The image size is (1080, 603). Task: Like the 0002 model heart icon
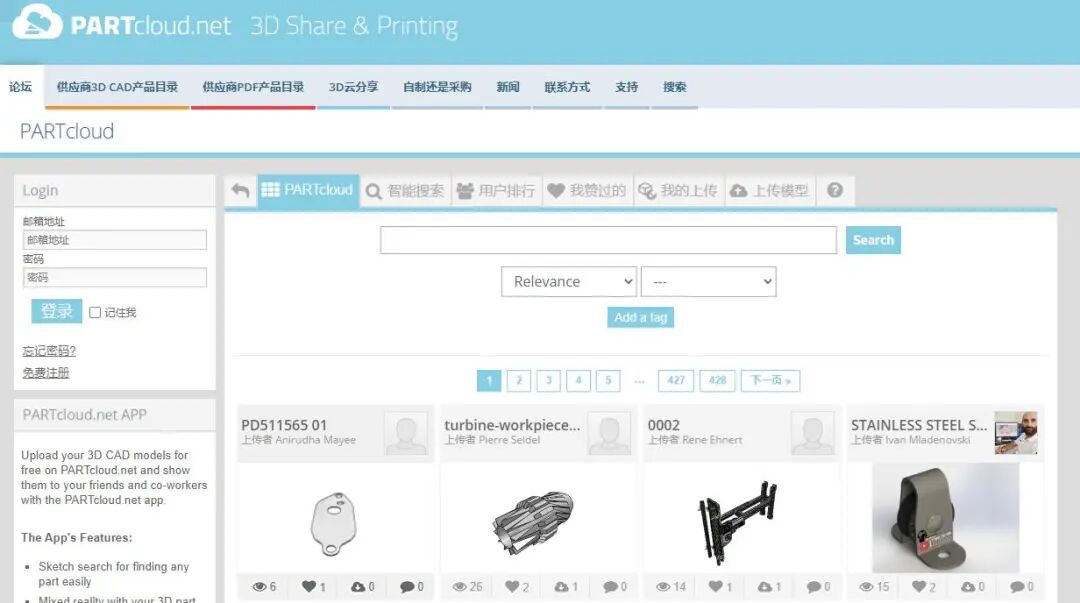pos(716,586)
